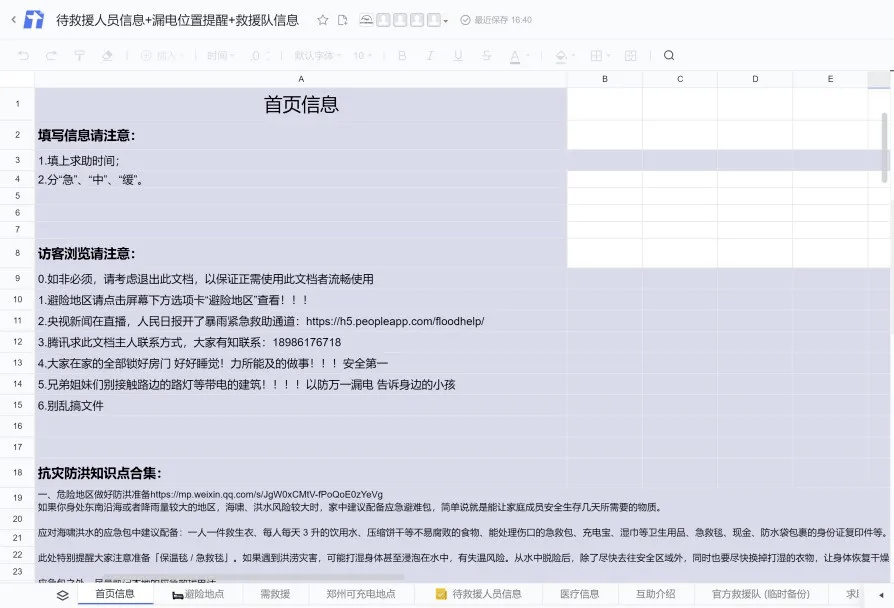Viewport: 894px width, 608px height.
Task: Click the 抗灾防洪知识点合集 heading
Action: [x=301, y=473]
